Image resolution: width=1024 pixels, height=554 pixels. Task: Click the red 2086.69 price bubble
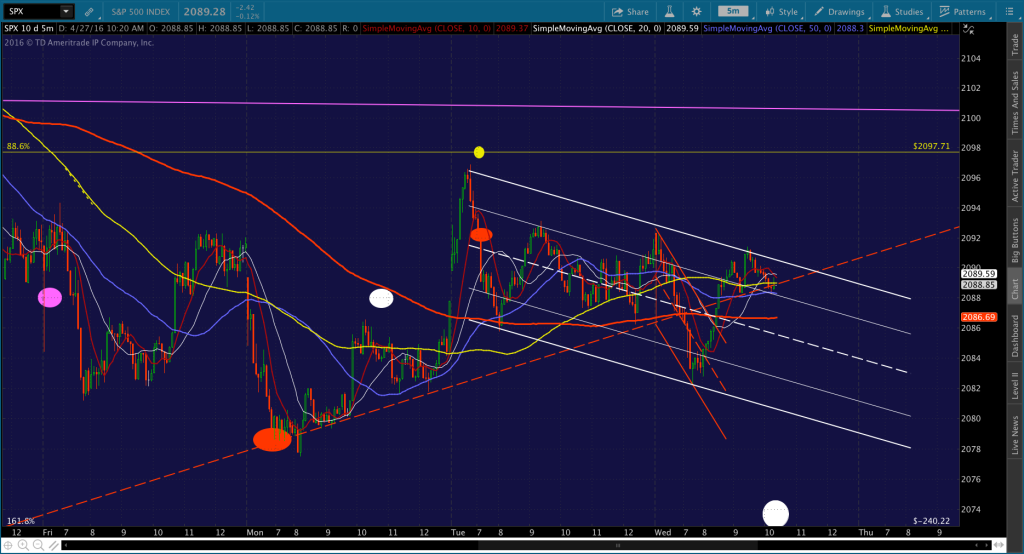[x=978, y=317]
